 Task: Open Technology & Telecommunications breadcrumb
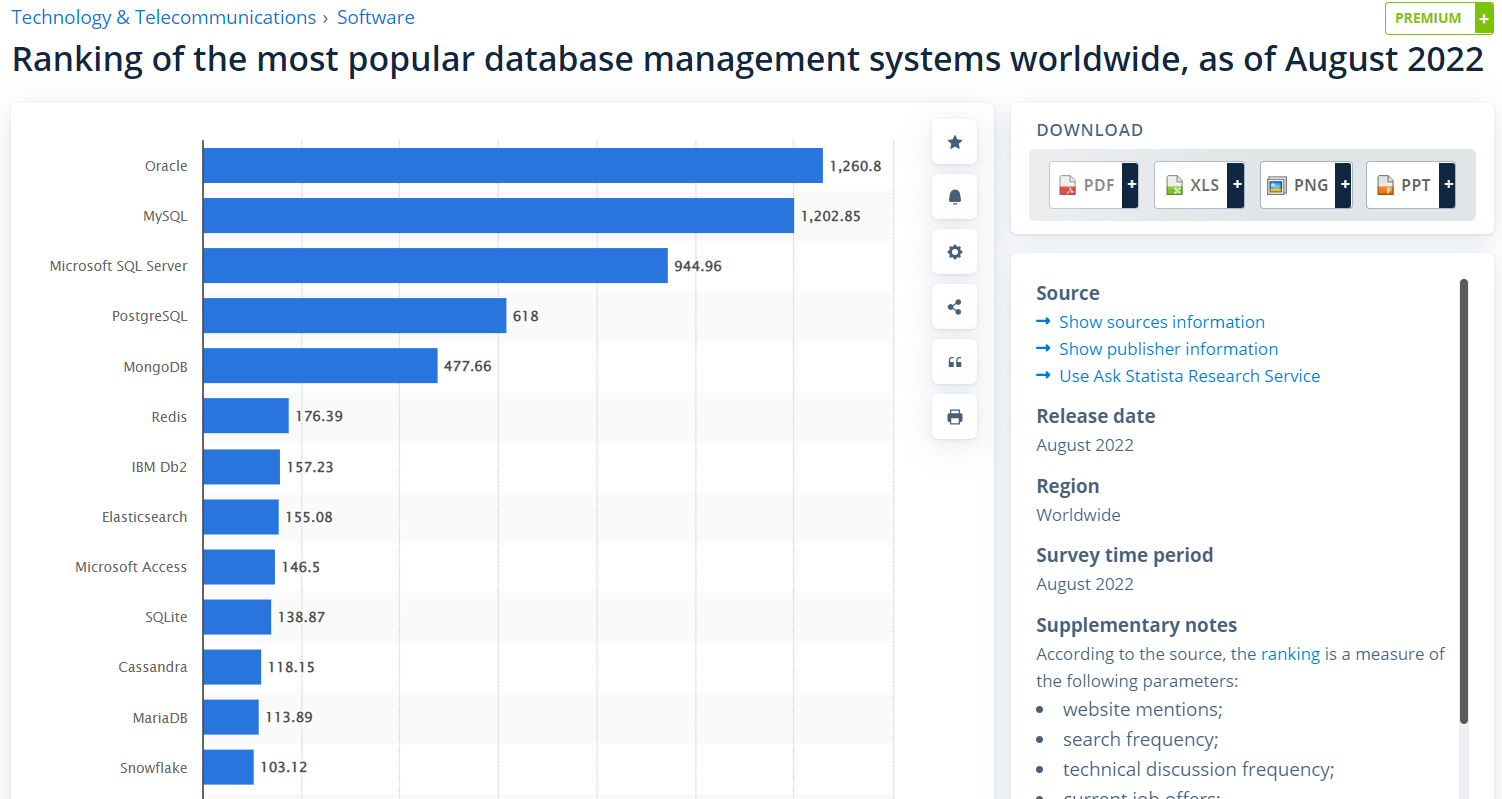tap(164, 17)
